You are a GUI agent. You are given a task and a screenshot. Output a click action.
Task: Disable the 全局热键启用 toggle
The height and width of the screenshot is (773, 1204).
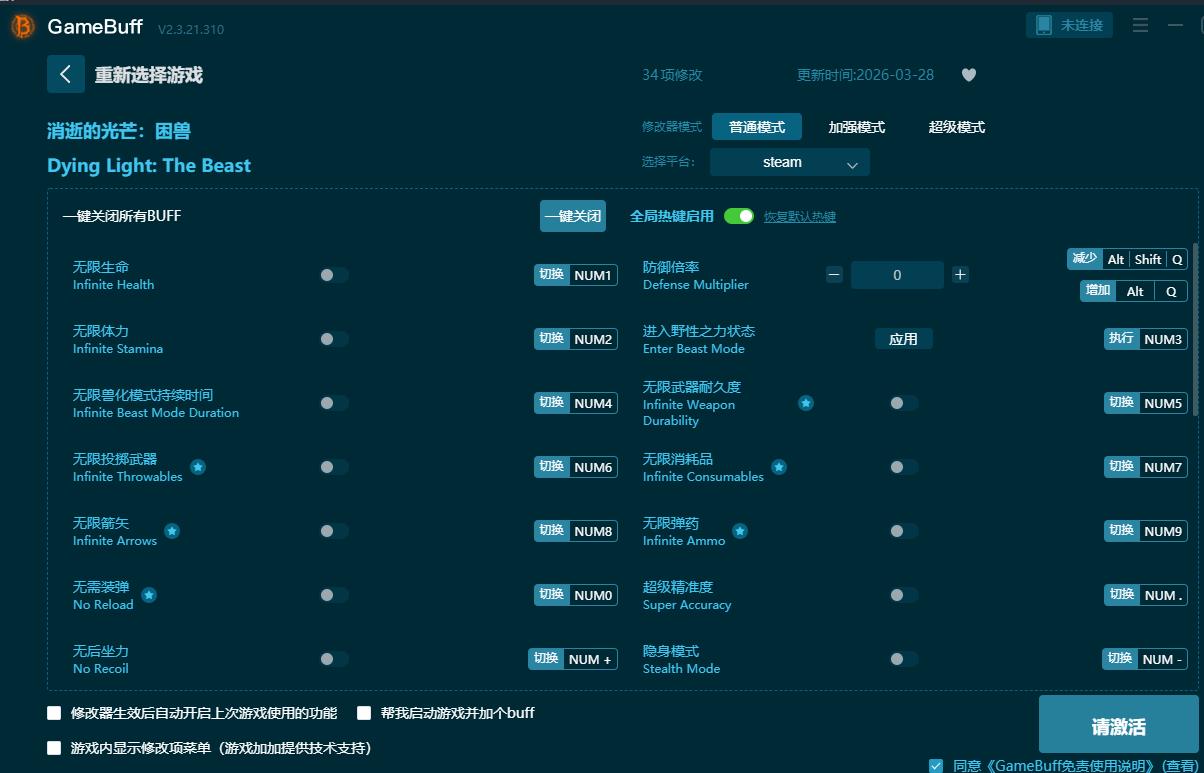click(x=738, y=214)
